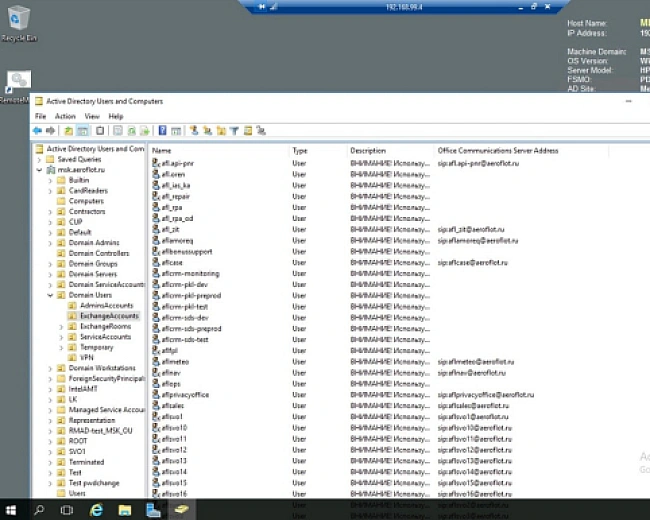
Task: Select user aflbonussupport in the list
Action: pos(187,252)
